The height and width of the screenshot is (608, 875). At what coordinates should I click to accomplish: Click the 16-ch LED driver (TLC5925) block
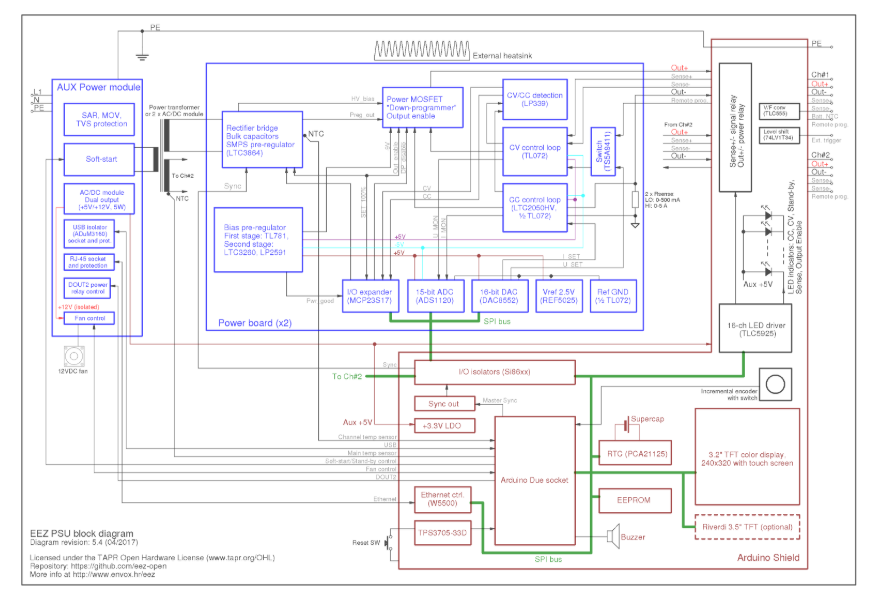tap(755, 329)
